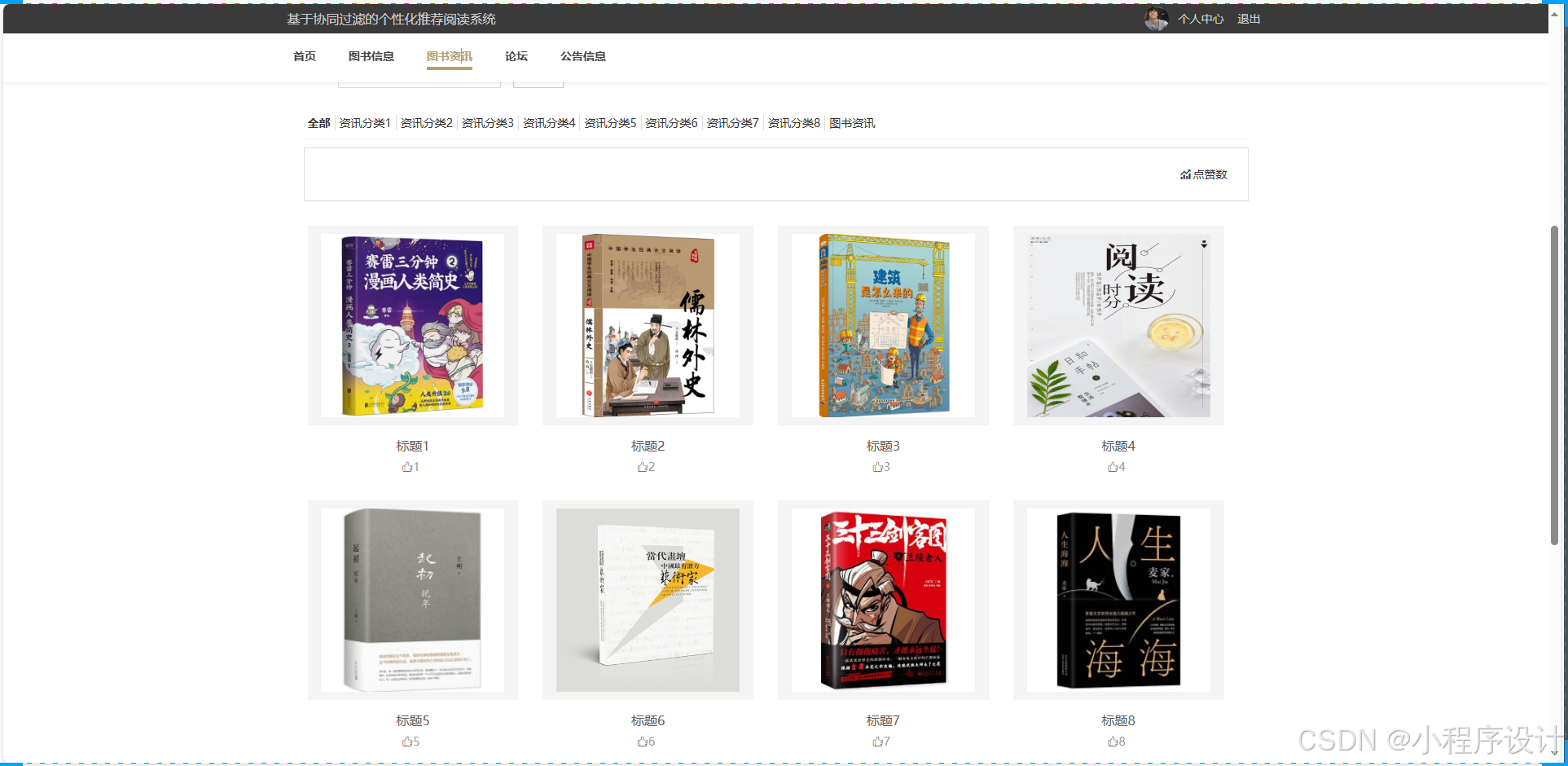Click the 标题4 title text
Screen dimensions: 1568x766
[1118, 446]
